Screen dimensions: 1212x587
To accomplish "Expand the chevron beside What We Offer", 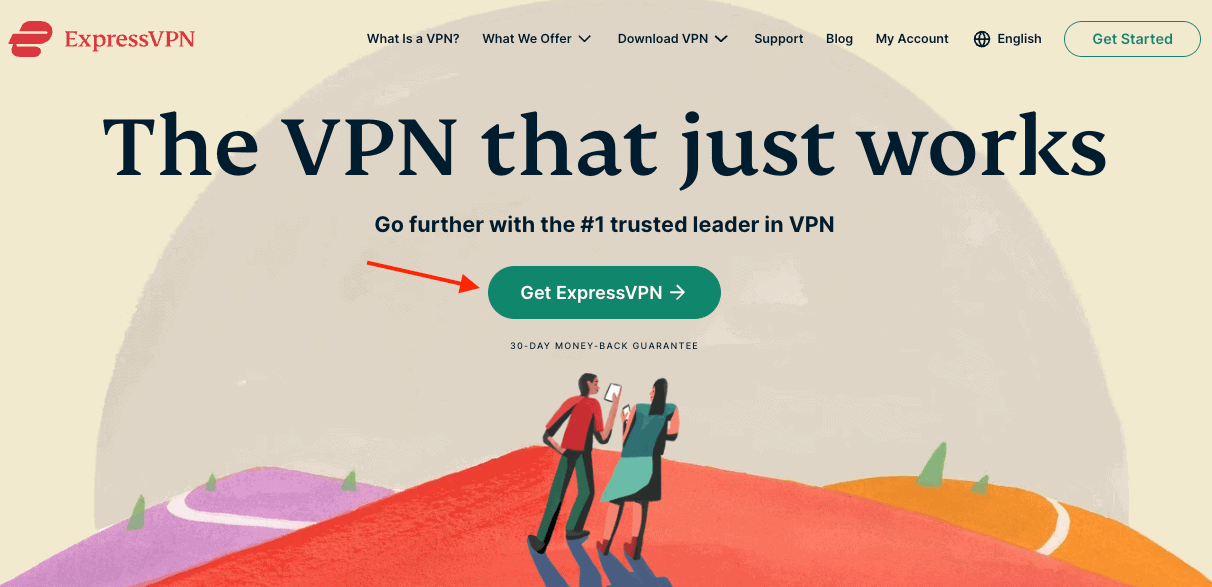I will pos(585,39).
